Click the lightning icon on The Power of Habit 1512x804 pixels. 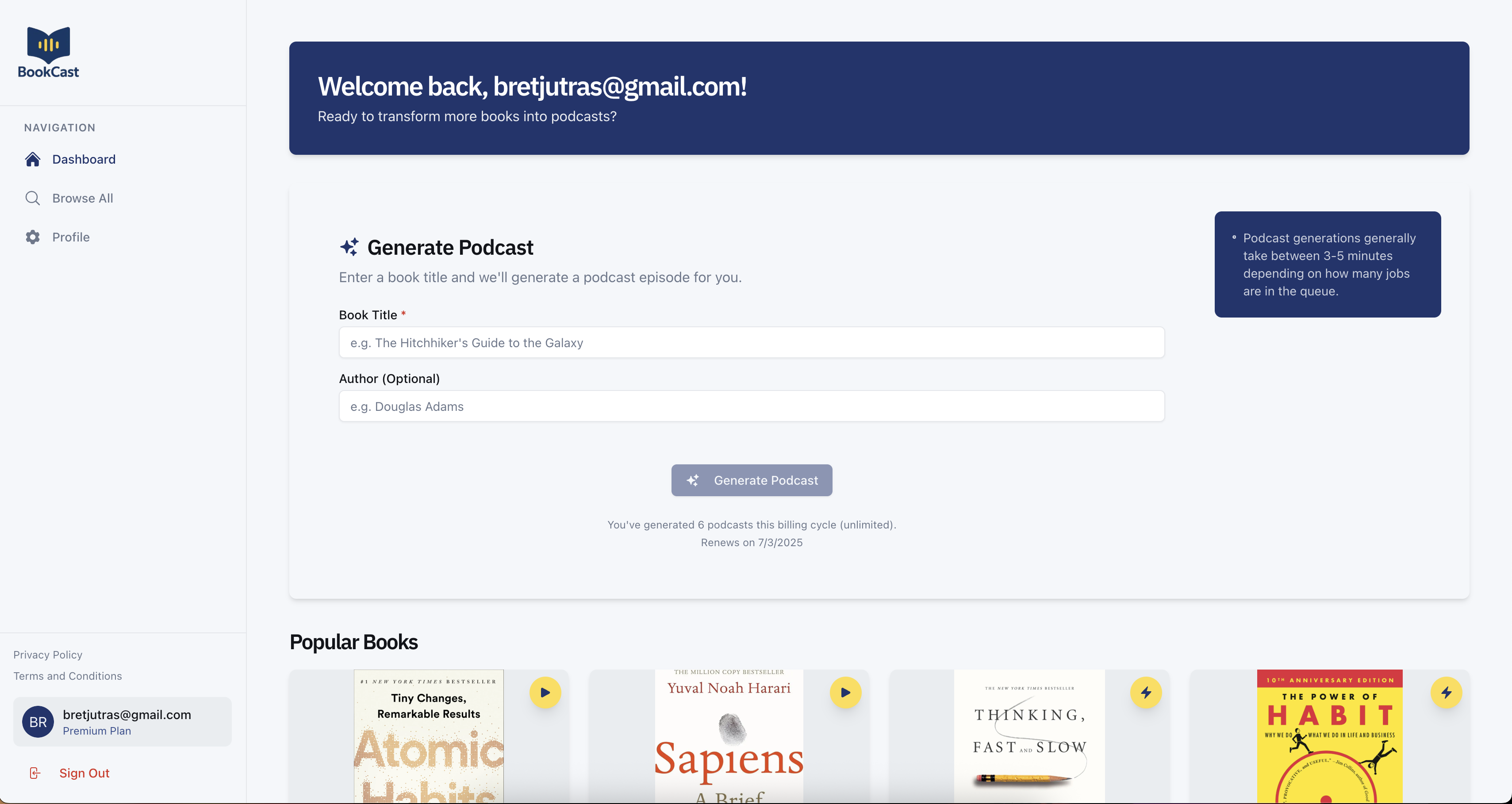click(x=1446, y=693)
